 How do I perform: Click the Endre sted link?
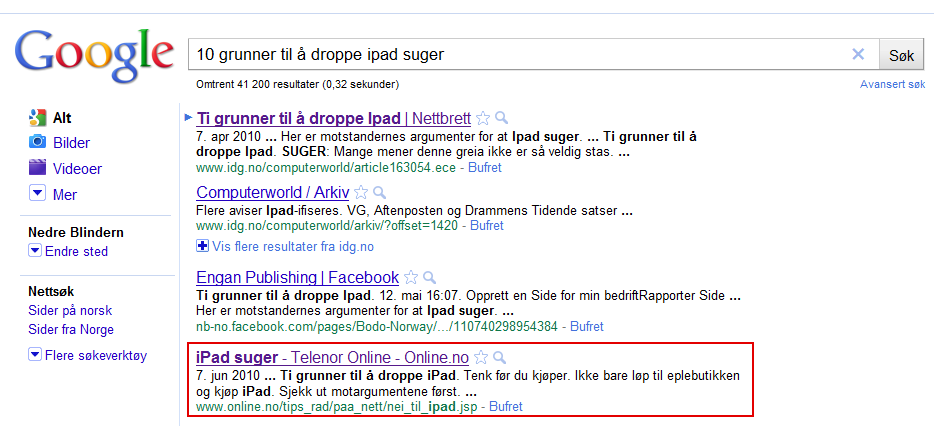tap(76, 251)
